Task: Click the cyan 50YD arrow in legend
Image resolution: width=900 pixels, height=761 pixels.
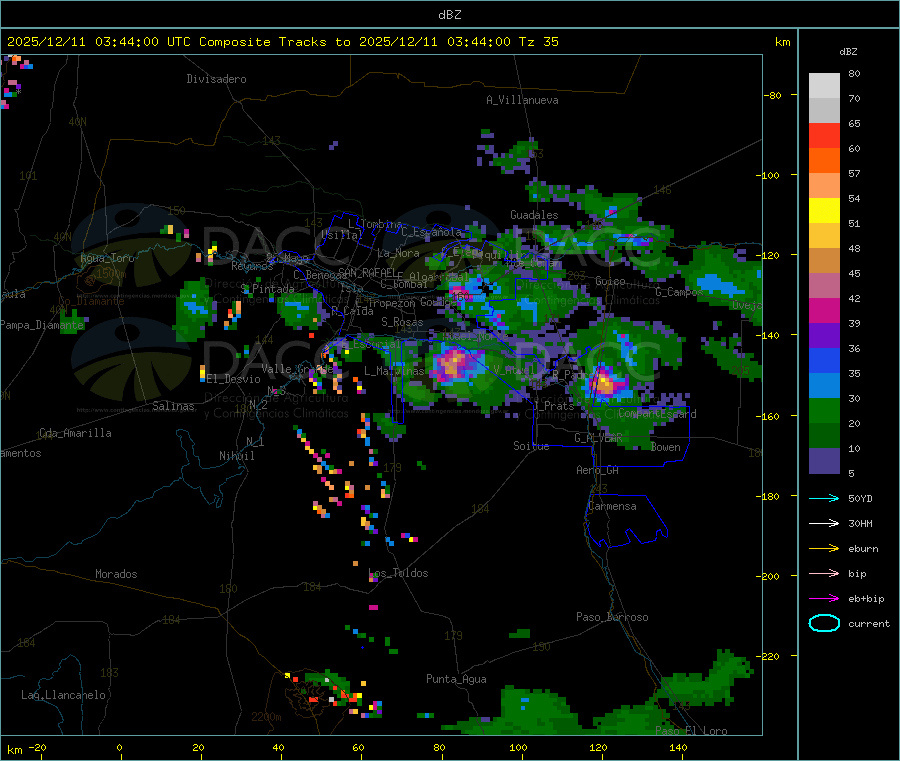Action: [x=824, y=498]
